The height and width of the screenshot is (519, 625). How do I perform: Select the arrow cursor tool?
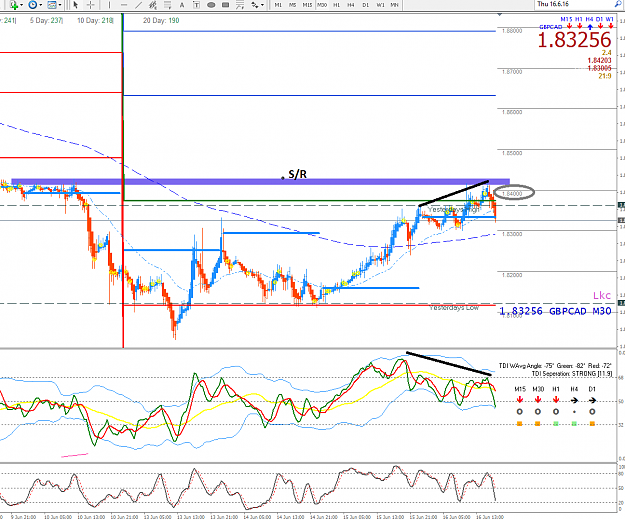pos(76,5)
